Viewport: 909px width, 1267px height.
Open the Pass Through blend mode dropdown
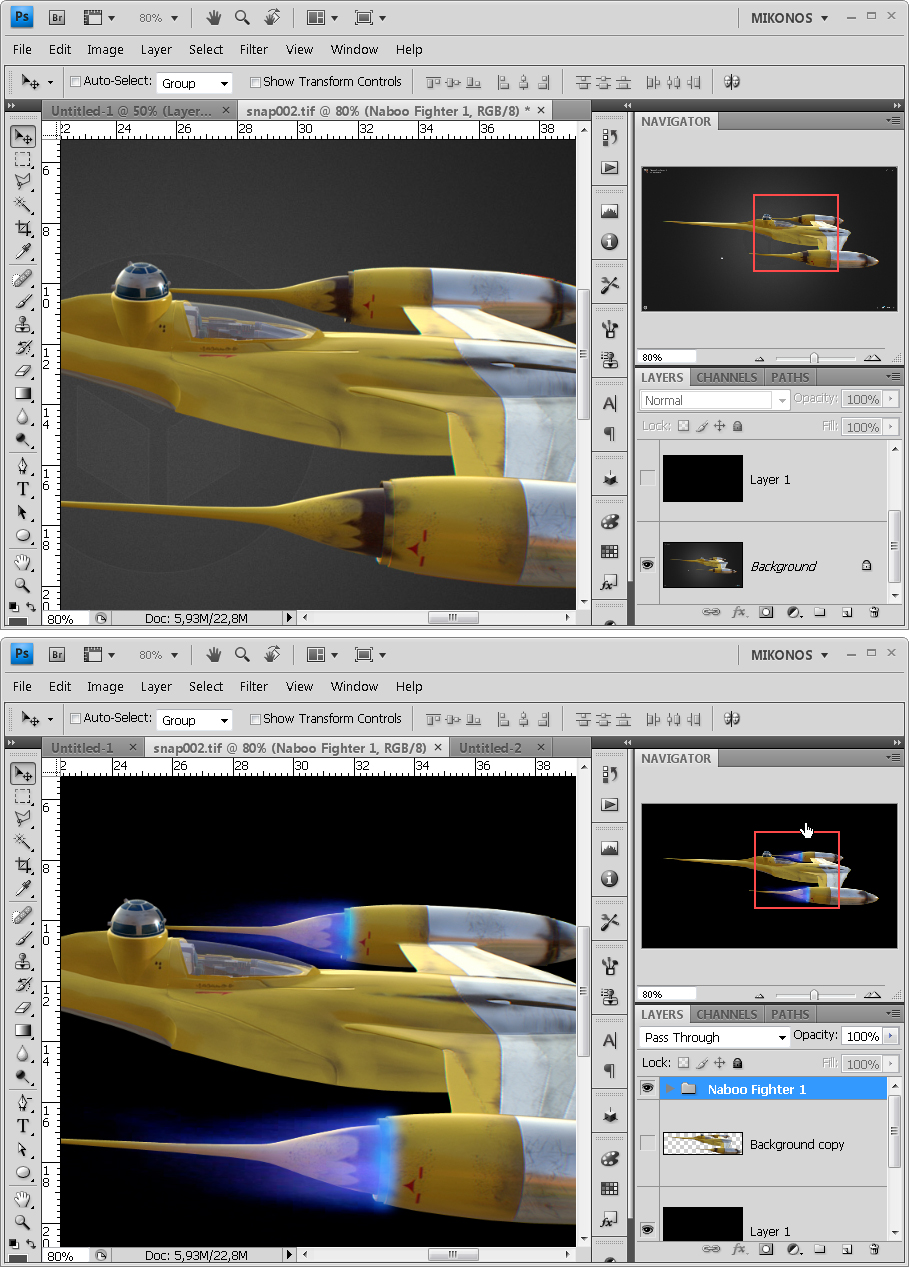pyautogui.click(x=714, y=1037)
